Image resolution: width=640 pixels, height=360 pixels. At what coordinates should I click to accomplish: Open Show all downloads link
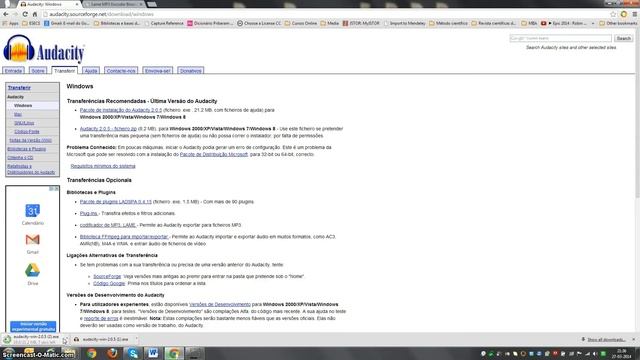pos(607,340)
